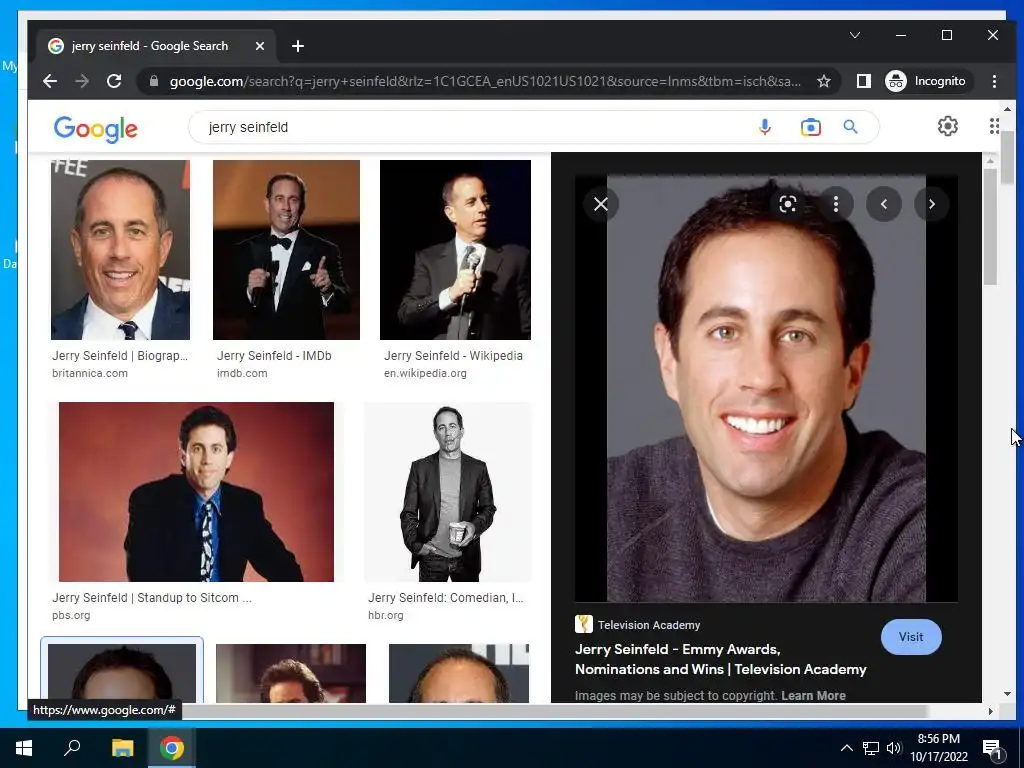Open File Explorer from the taskbar
Viewport: 1024px width, 768px height.
pyautogui.click(x=122, y=748)
